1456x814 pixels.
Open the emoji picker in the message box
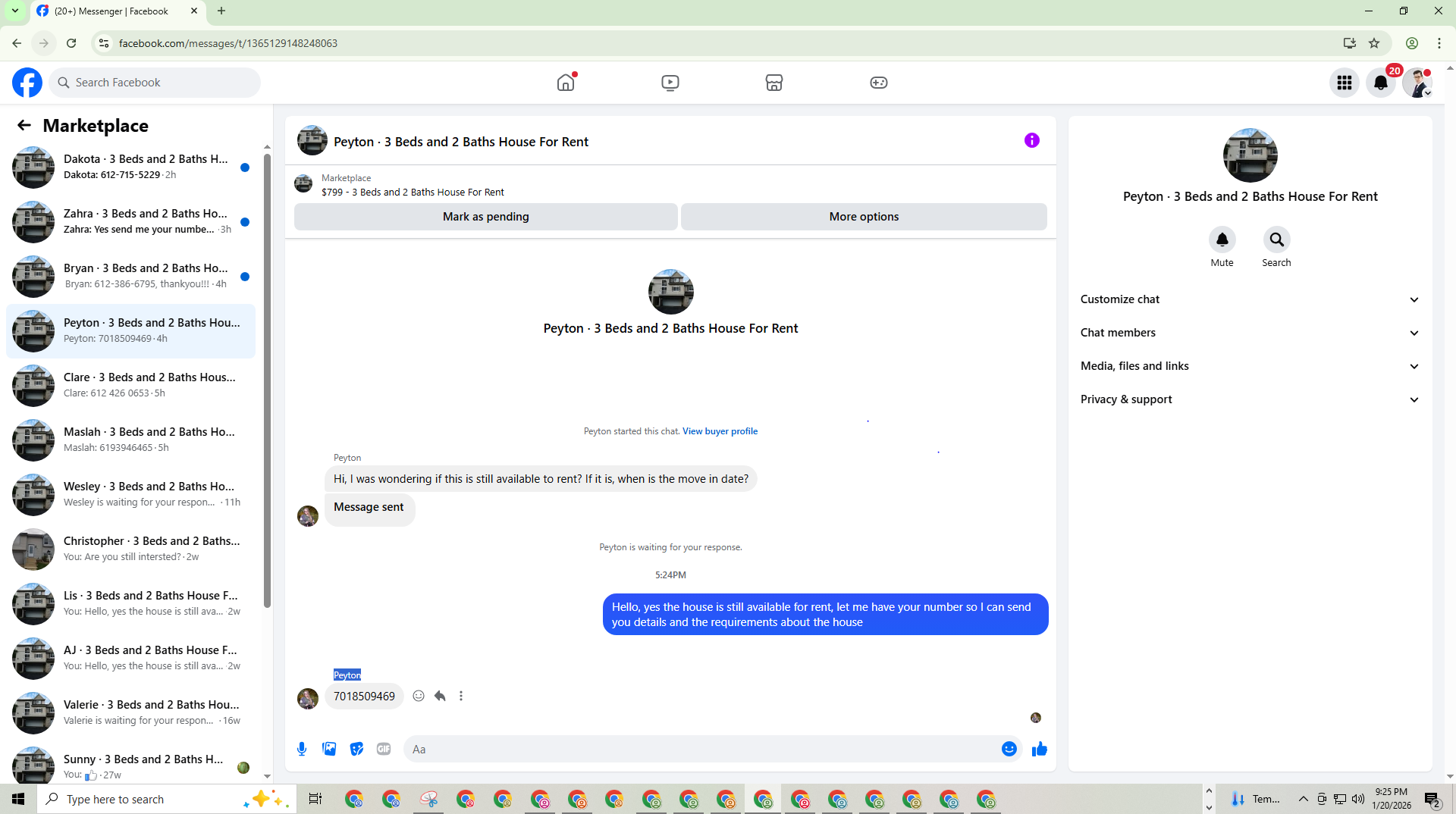pos(1009,749)
